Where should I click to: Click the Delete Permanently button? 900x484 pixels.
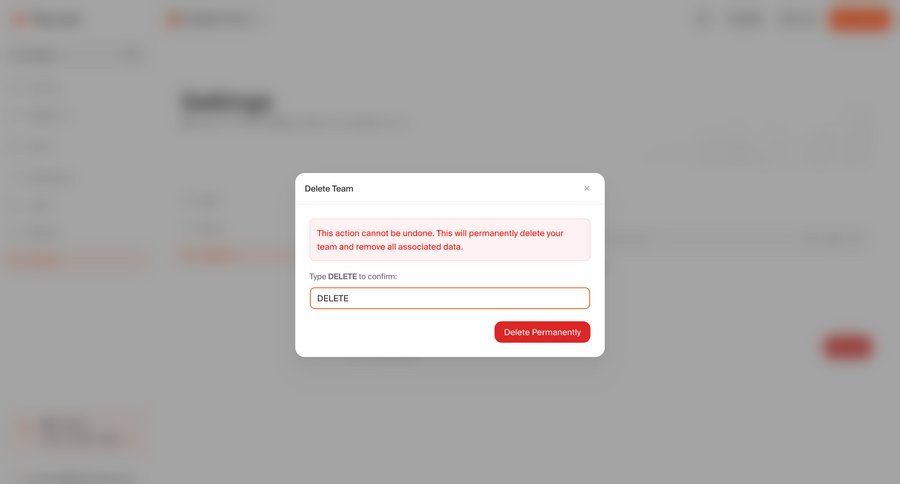(x=542, y=332)
